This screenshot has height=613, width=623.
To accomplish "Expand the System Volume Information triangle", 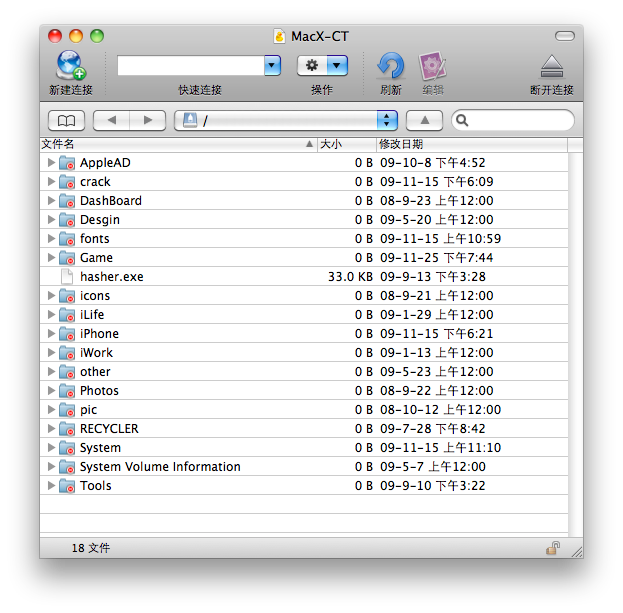I will 51,467.
